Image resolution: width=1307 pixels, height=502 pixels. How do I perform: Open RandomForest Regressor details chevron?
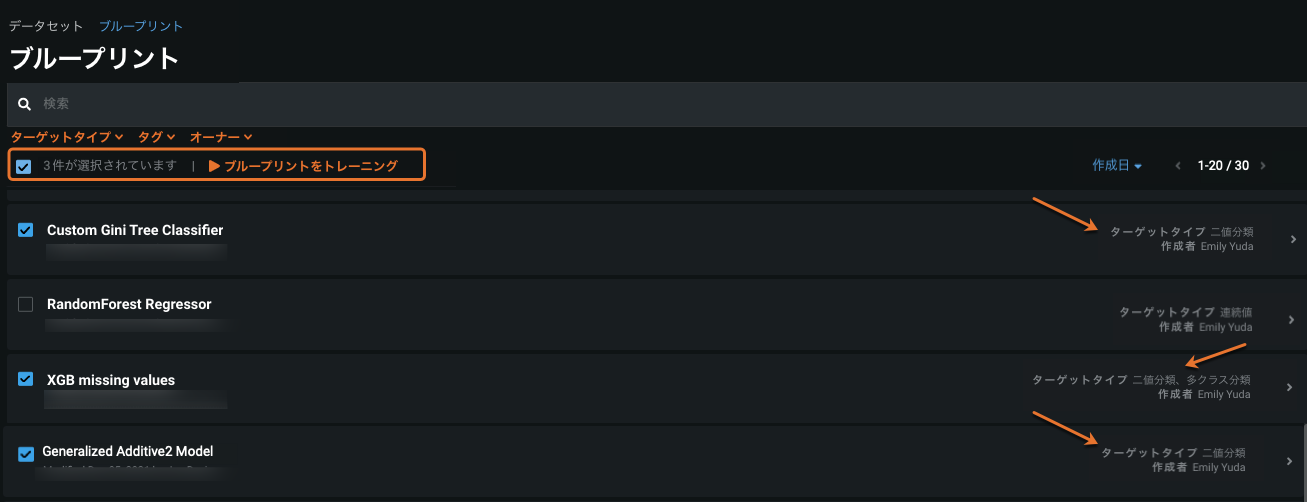coord(1289,321)
